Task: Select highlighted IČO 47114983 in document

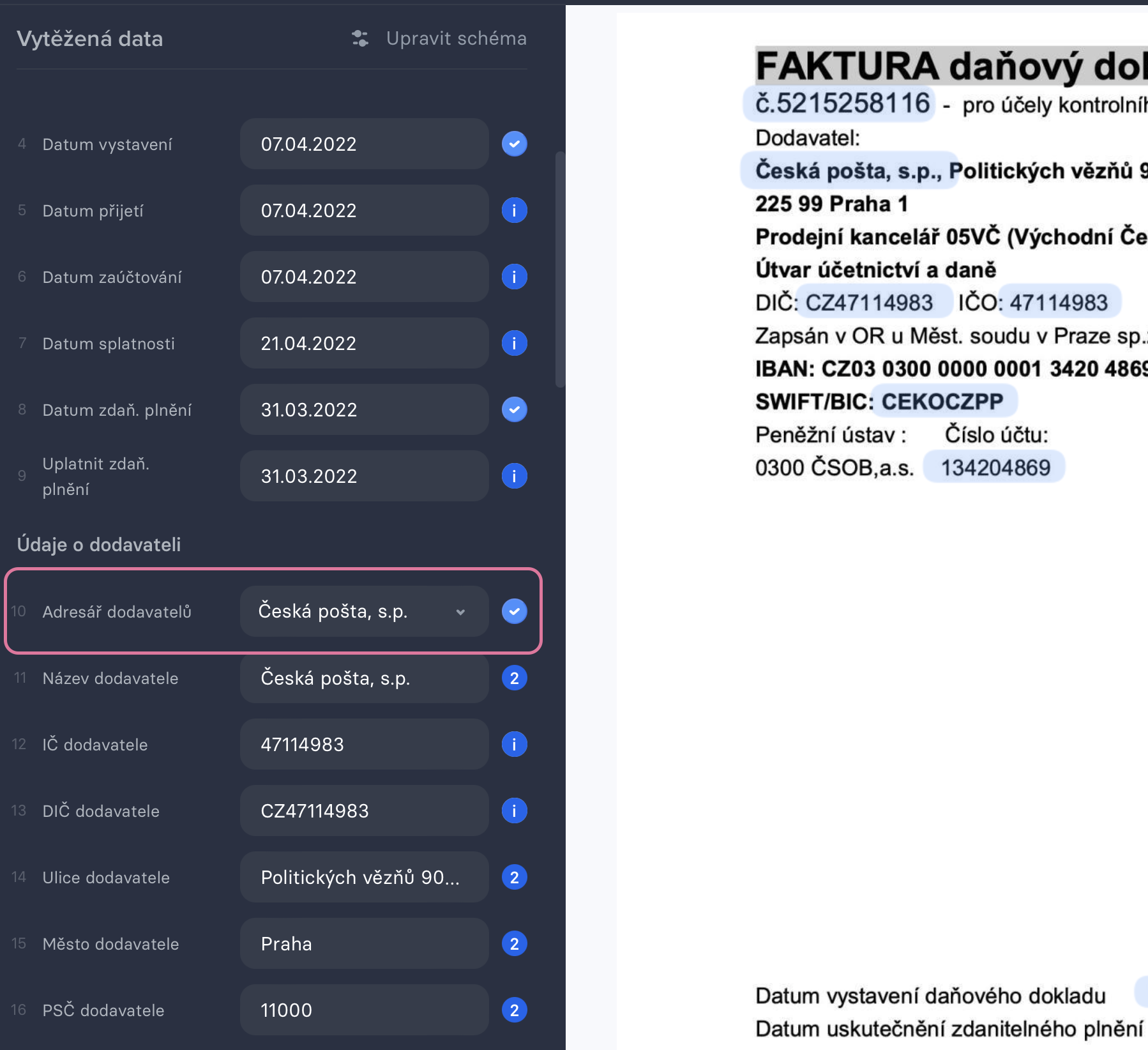Action: (1059, 302)
